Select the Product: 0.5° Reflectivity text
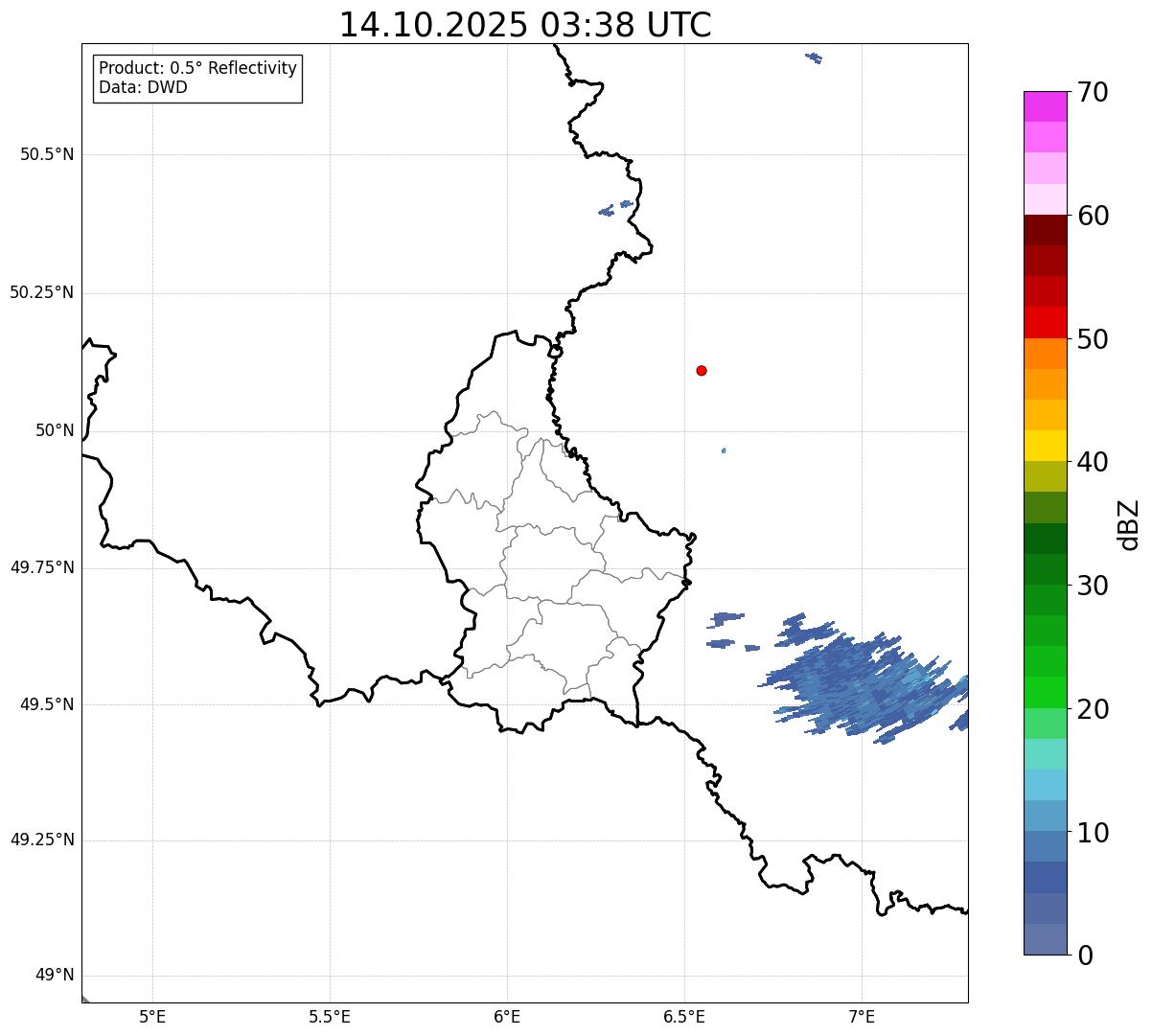 [x=197, y=69]
